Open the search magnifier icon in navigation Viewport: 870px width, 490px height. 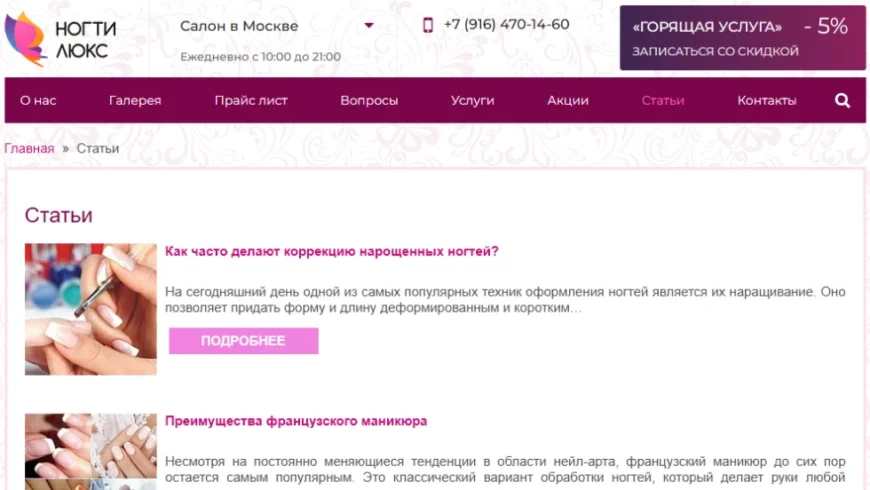[x=842, y=100]
